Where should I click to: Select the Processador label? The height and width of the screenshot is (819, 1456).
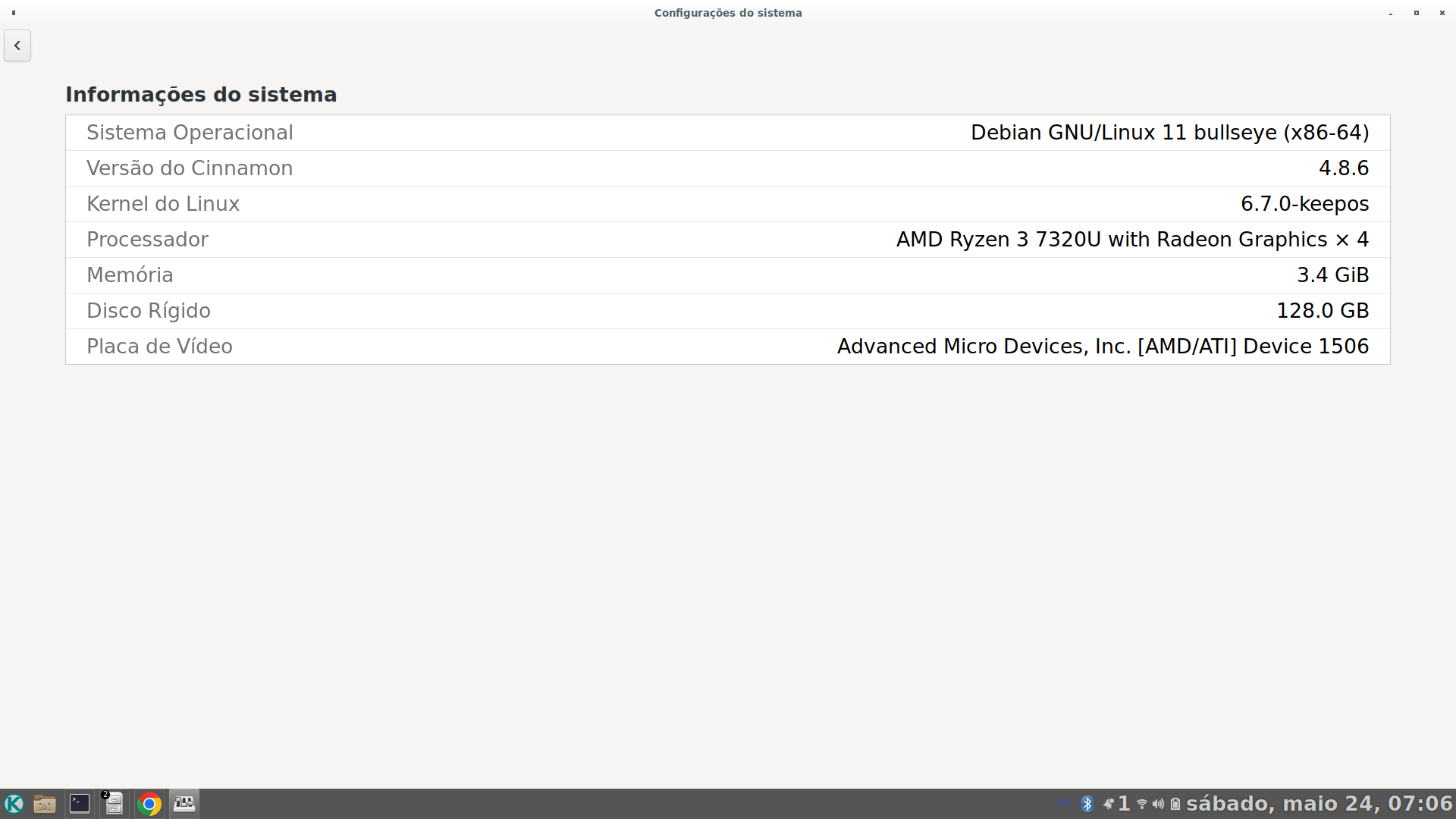tap(147, 240)
